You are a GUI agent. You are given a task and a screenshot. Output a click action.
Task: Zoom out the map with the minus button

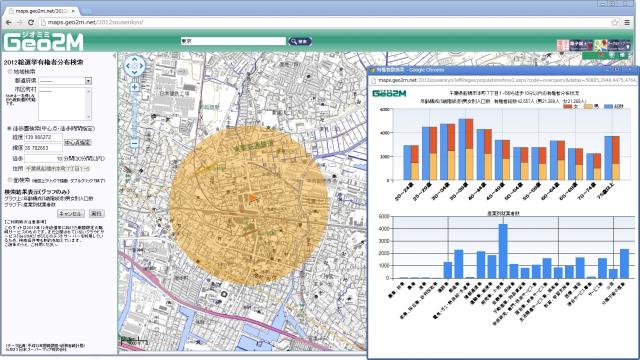[x=134, y=143]
